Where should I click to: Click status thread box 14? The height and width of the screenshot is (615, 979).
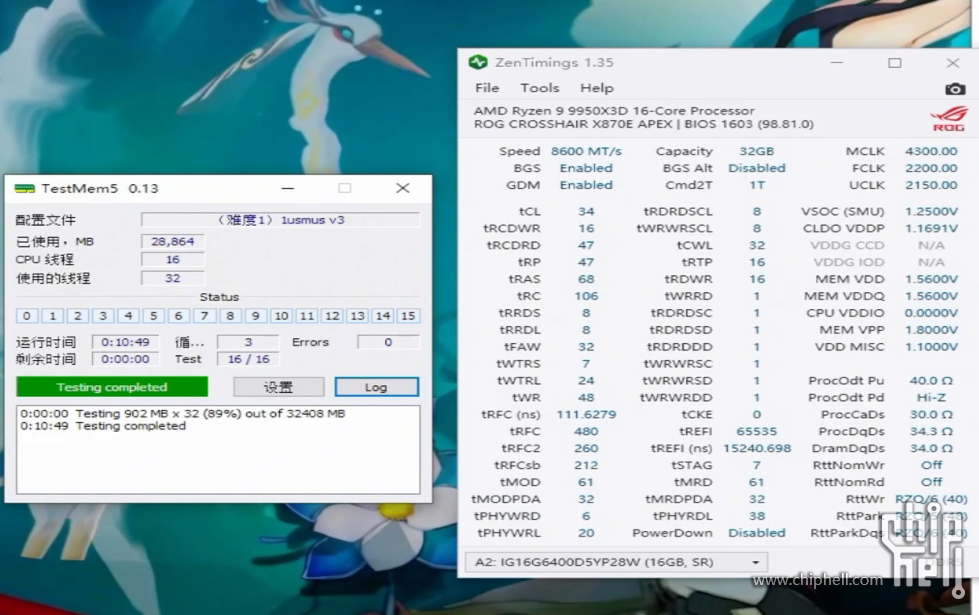coord(383,316)
